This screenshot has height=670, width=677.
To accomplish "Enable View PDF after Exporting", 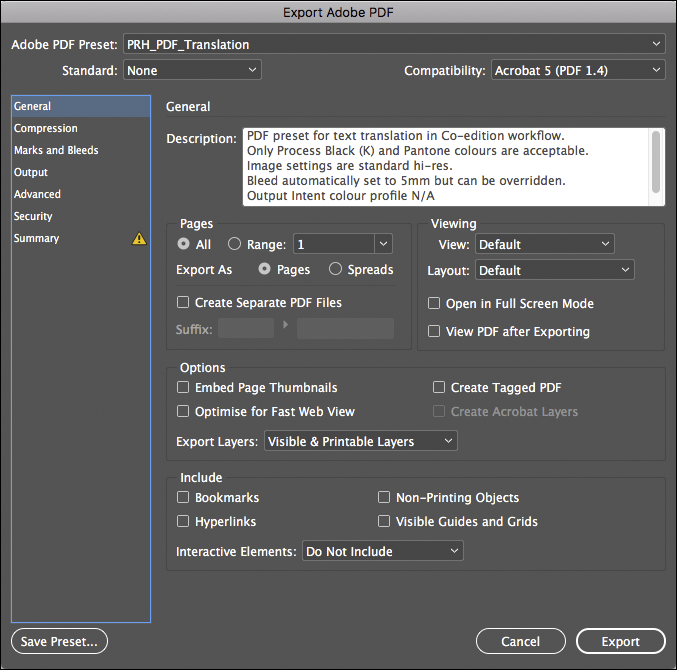I will coord(434,331).
